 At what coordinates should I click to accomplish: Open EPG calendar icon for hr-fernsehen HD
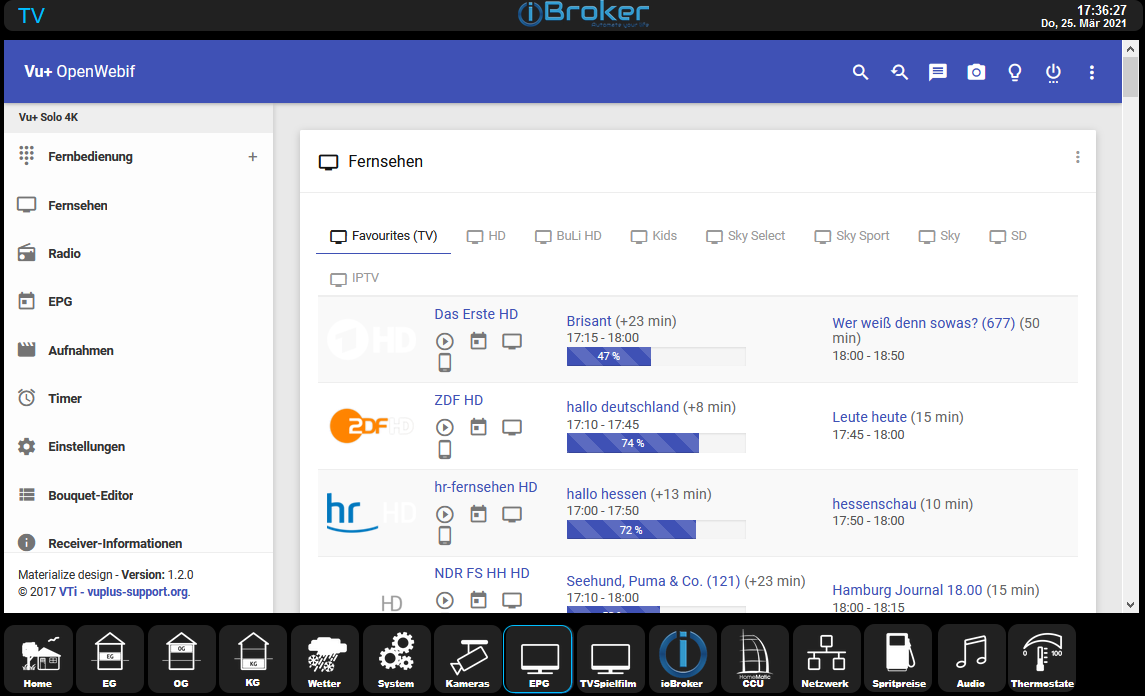click(x=478, y=514)
